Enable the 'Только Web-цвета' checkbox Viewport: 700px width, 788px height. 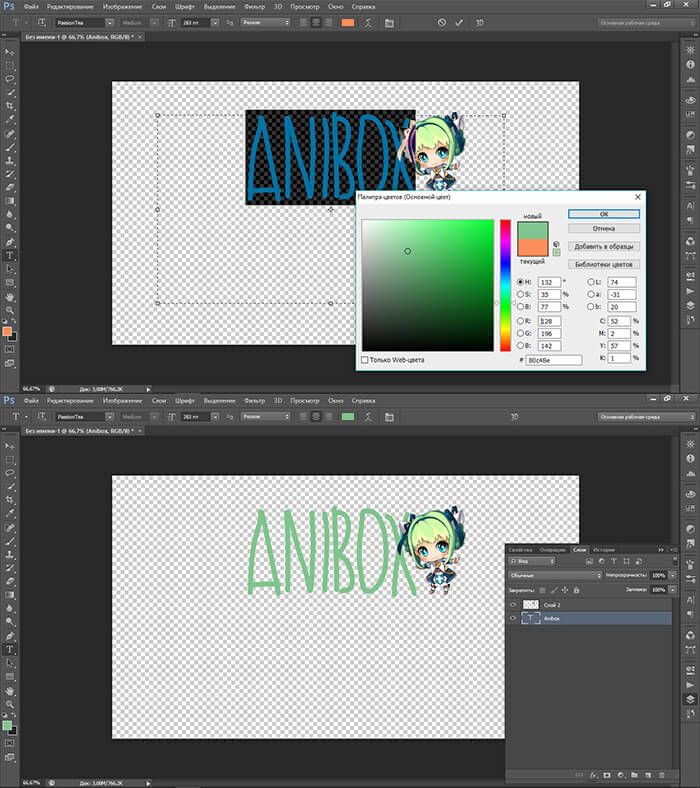[364, 359]
